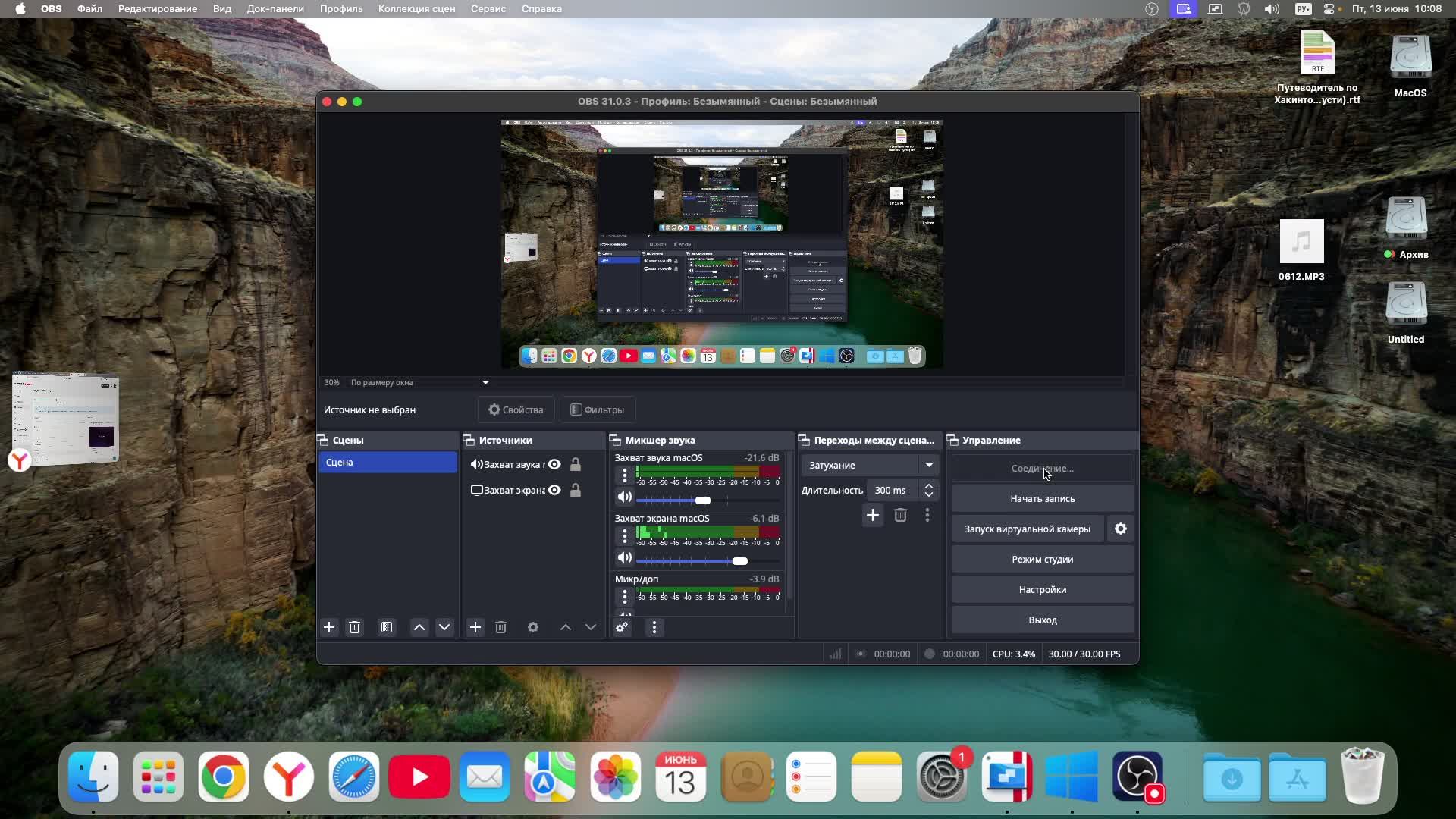
Task: Enable Режим студии
Action: point(1043,559)
